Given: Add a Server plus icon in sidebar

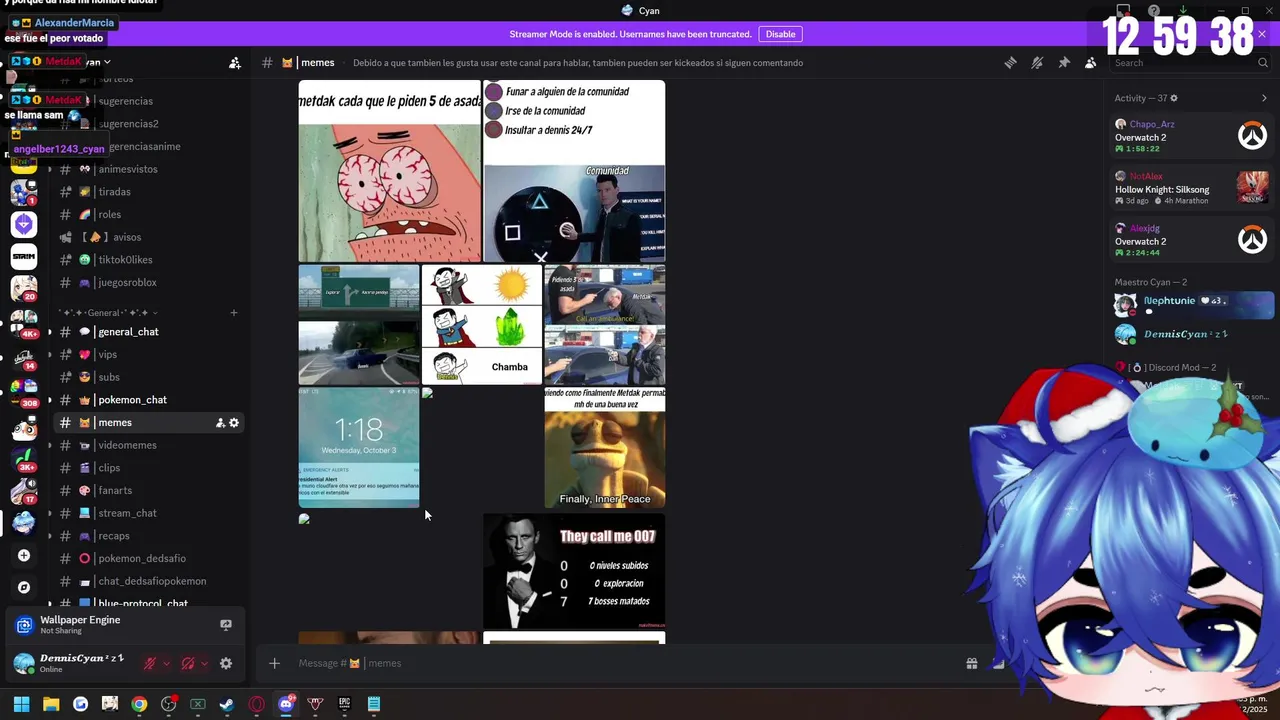Looking at the screenshot, I should click(24, 555).
